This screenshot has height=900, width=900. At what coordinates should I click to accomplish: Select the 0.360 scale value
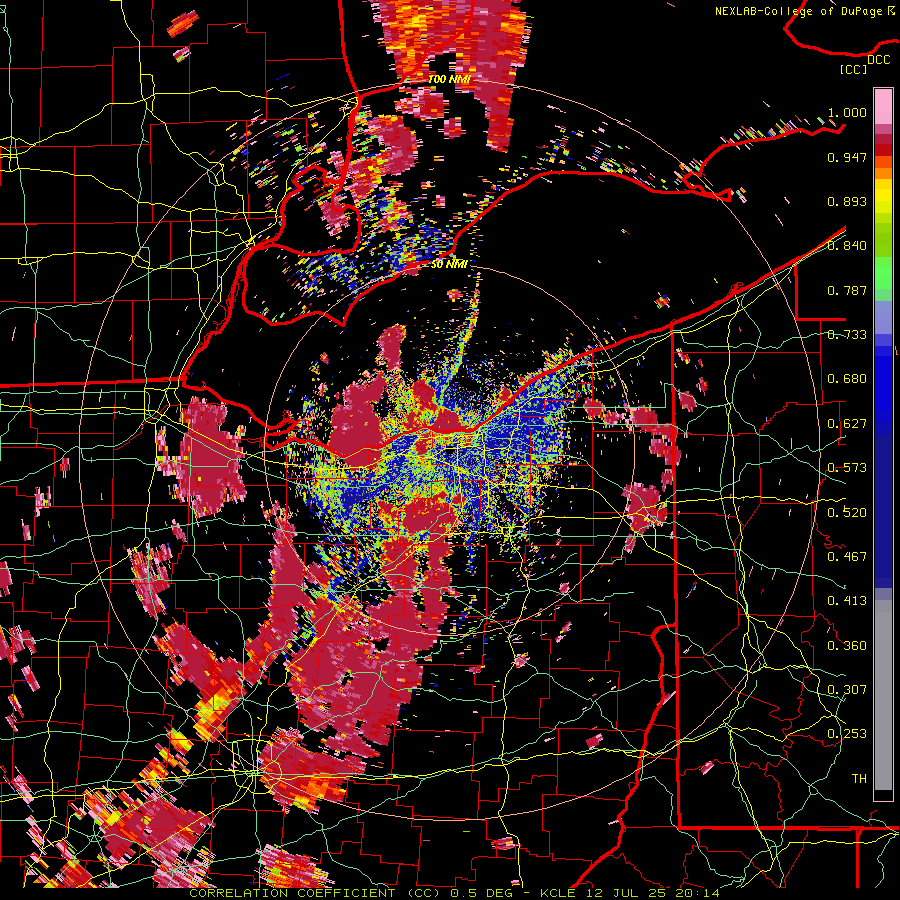[x=847, y=645]
